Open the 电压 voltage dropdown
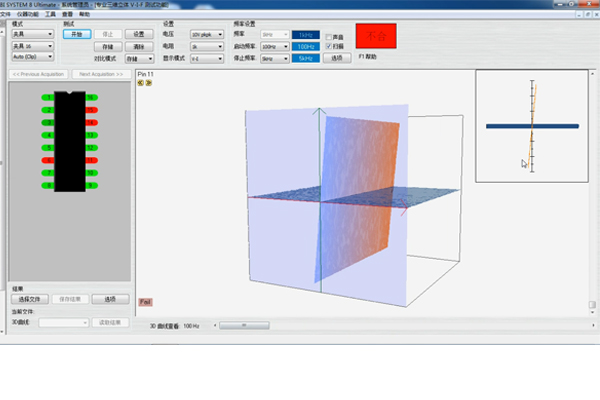The height and width of the screenshot is (400, 600). point(207,34)
